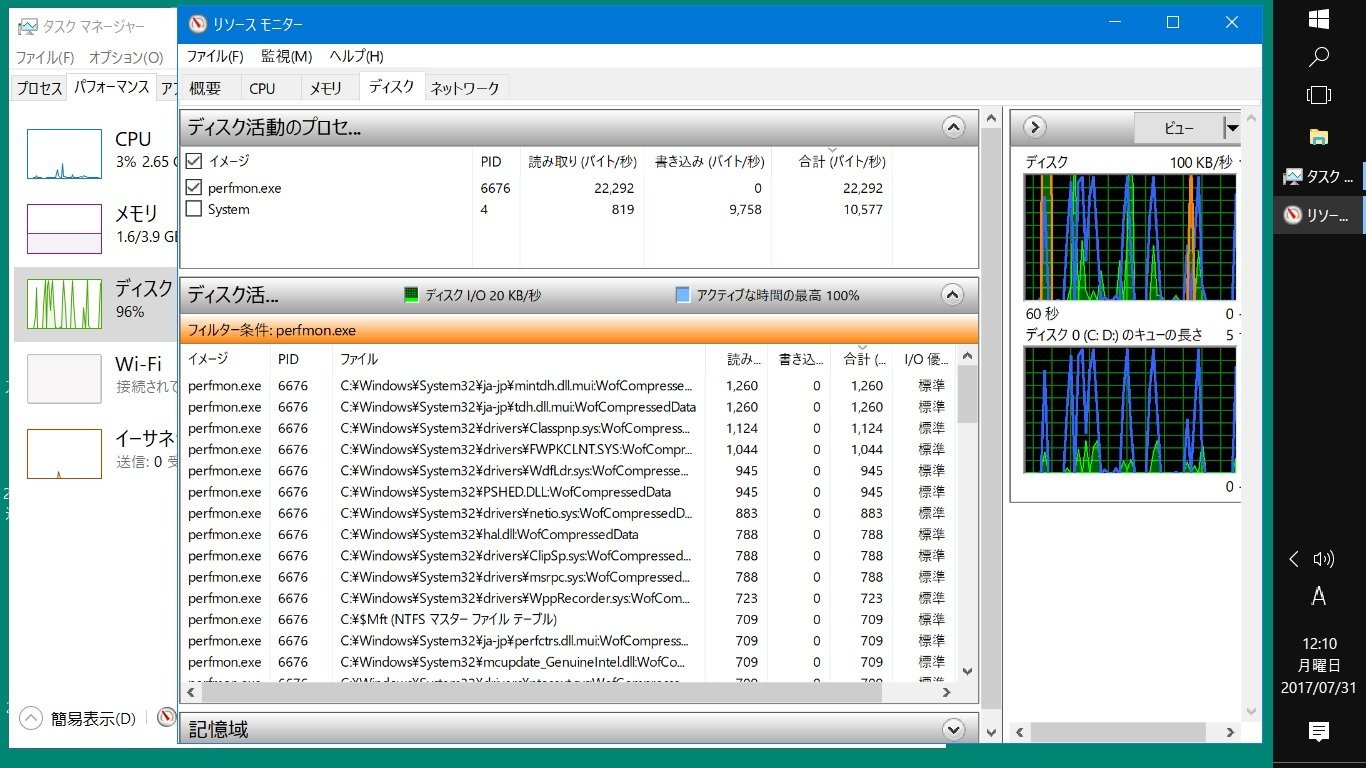Click the orange perfmon.exe filter bar
1366x768 pixels.
(x=579, y=330)
